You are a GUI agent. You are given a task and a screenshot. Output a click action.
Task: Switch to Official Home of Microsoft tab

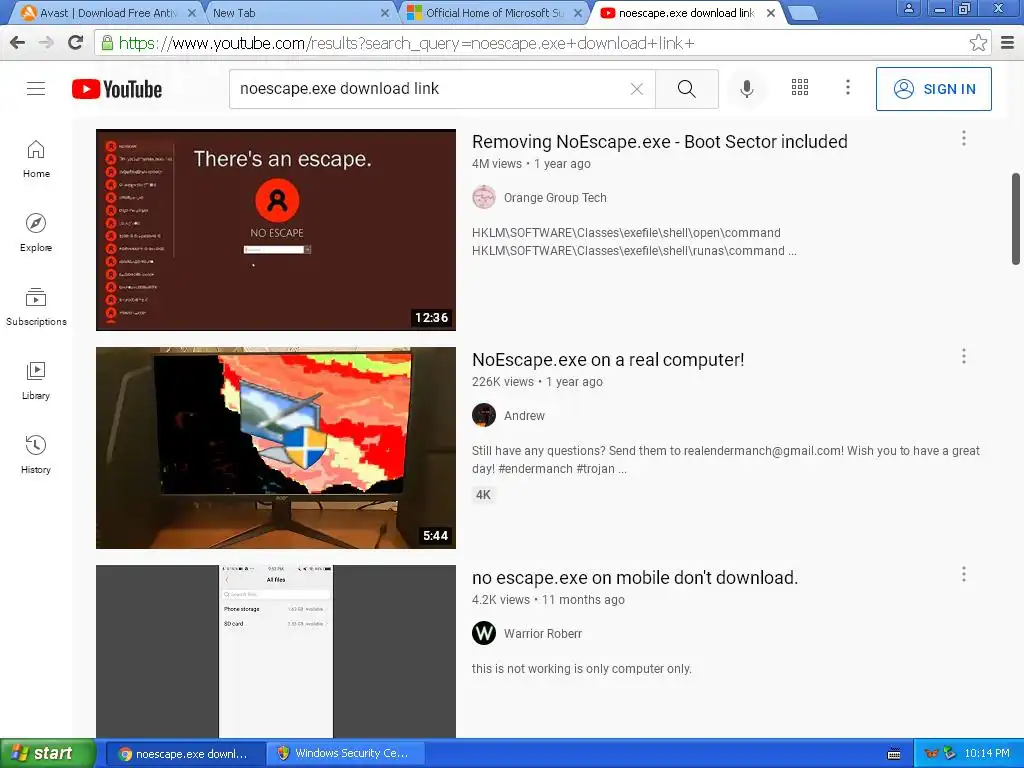pyautogui.click(x=493, y=13)
